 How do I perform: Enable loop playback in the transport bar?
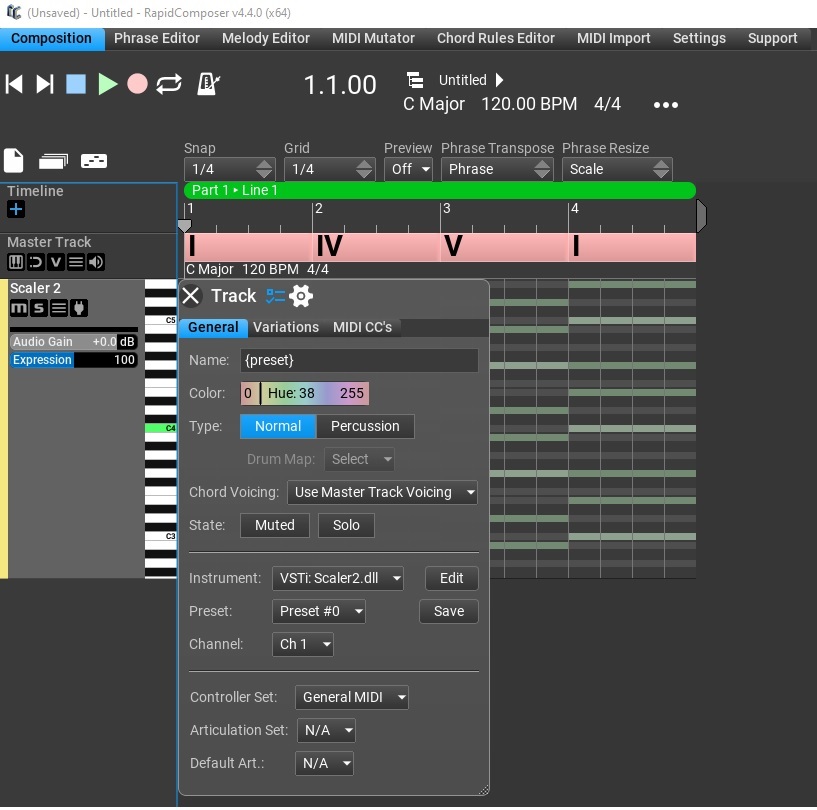point(170,84)
